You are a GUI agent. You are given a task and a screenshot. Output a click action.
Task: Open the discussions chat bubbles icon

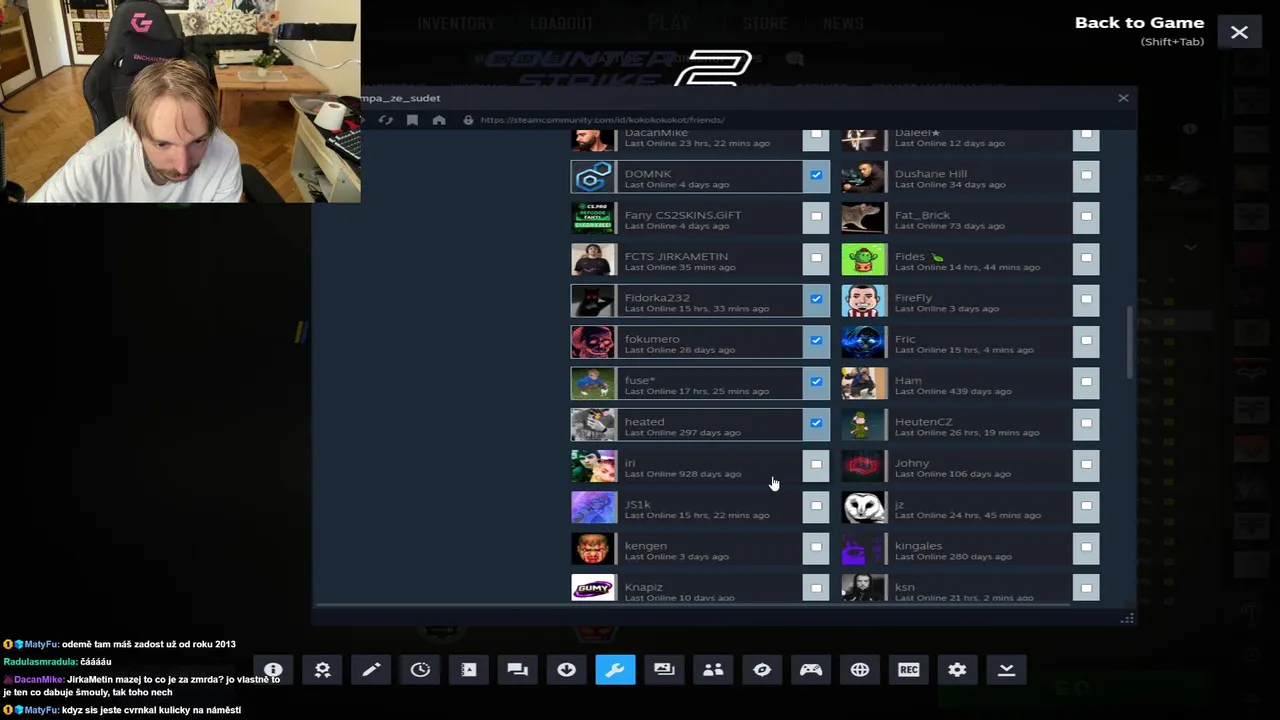(x=517, y=670)
